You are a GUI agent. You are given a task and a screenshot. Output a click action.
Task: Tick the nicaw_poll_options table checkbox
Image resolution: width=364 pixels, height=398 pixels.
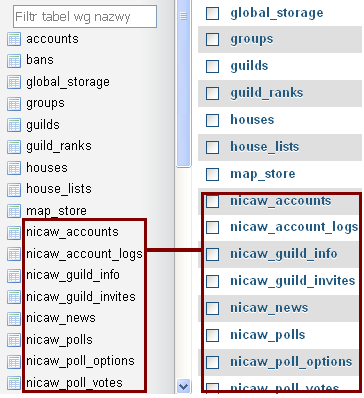212,362
